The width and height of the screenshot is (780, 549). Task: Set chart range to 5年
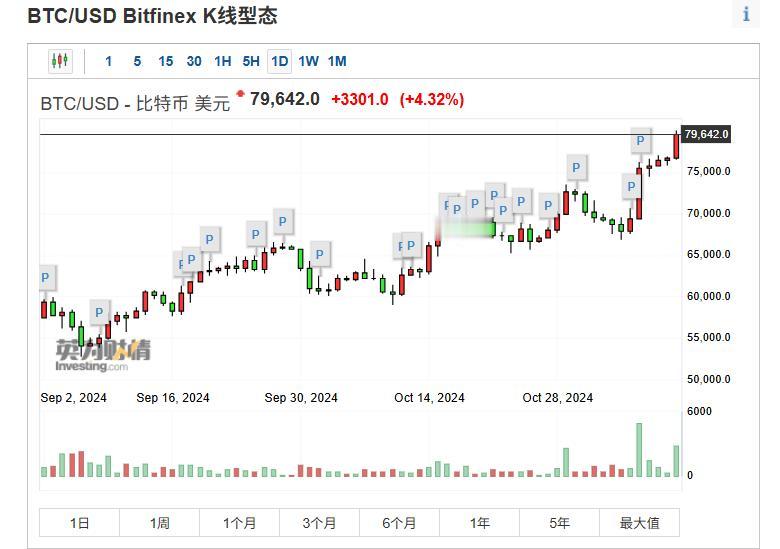click(x=559, y=523)
